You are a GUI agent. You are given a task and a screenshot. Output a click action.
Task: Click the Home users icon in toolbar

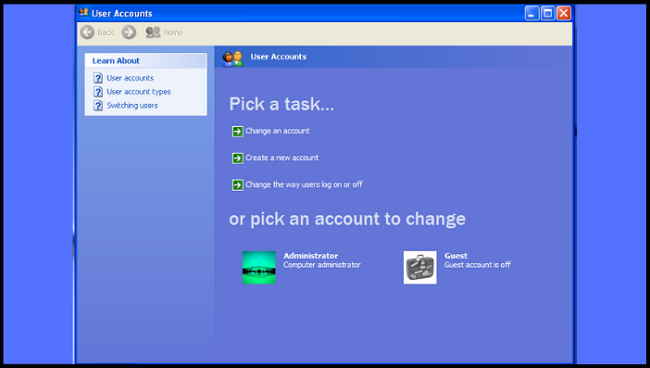153,32
